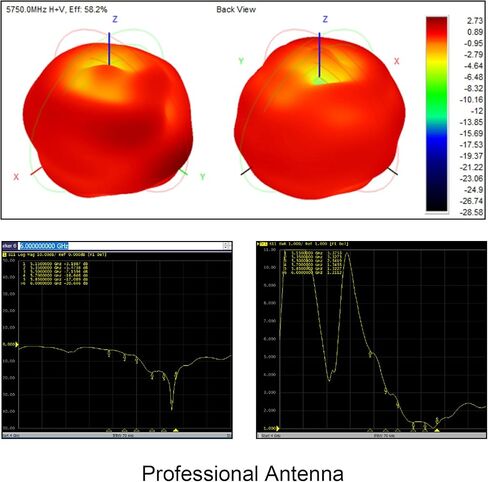Click the blue Z axis label on the front view pattern
The height and width of the screenshot is (482, 488).
[115, 19]
